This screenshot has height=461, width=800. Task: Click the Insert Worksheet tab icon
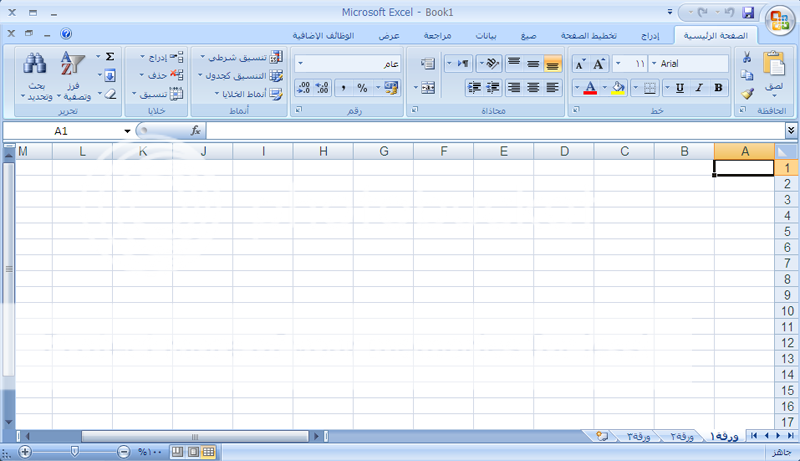click(602, 436)
